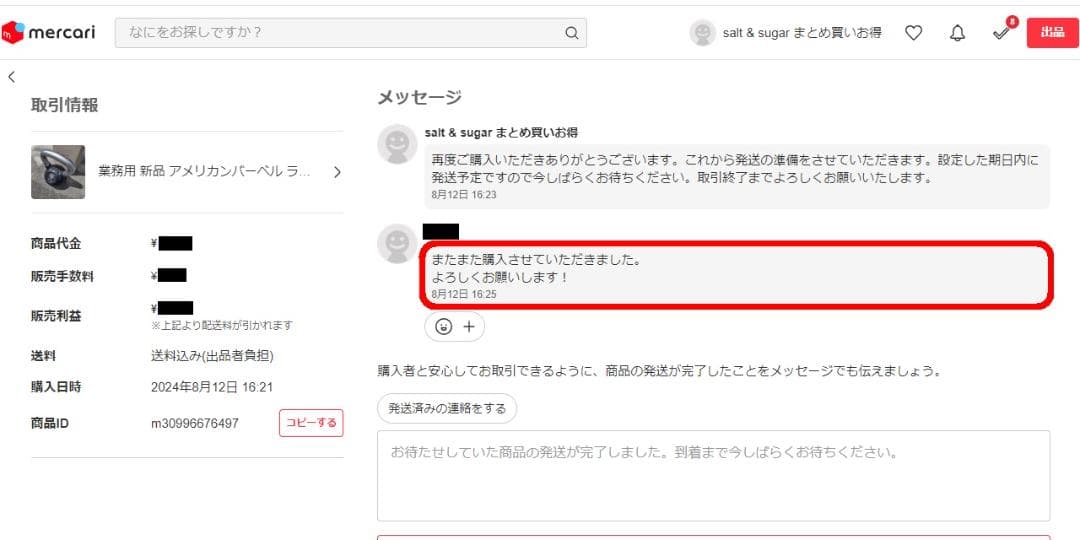1080x540 pixels.
Task: Click salt & sugar profile avatar in header
Action: tap(703, 33)
